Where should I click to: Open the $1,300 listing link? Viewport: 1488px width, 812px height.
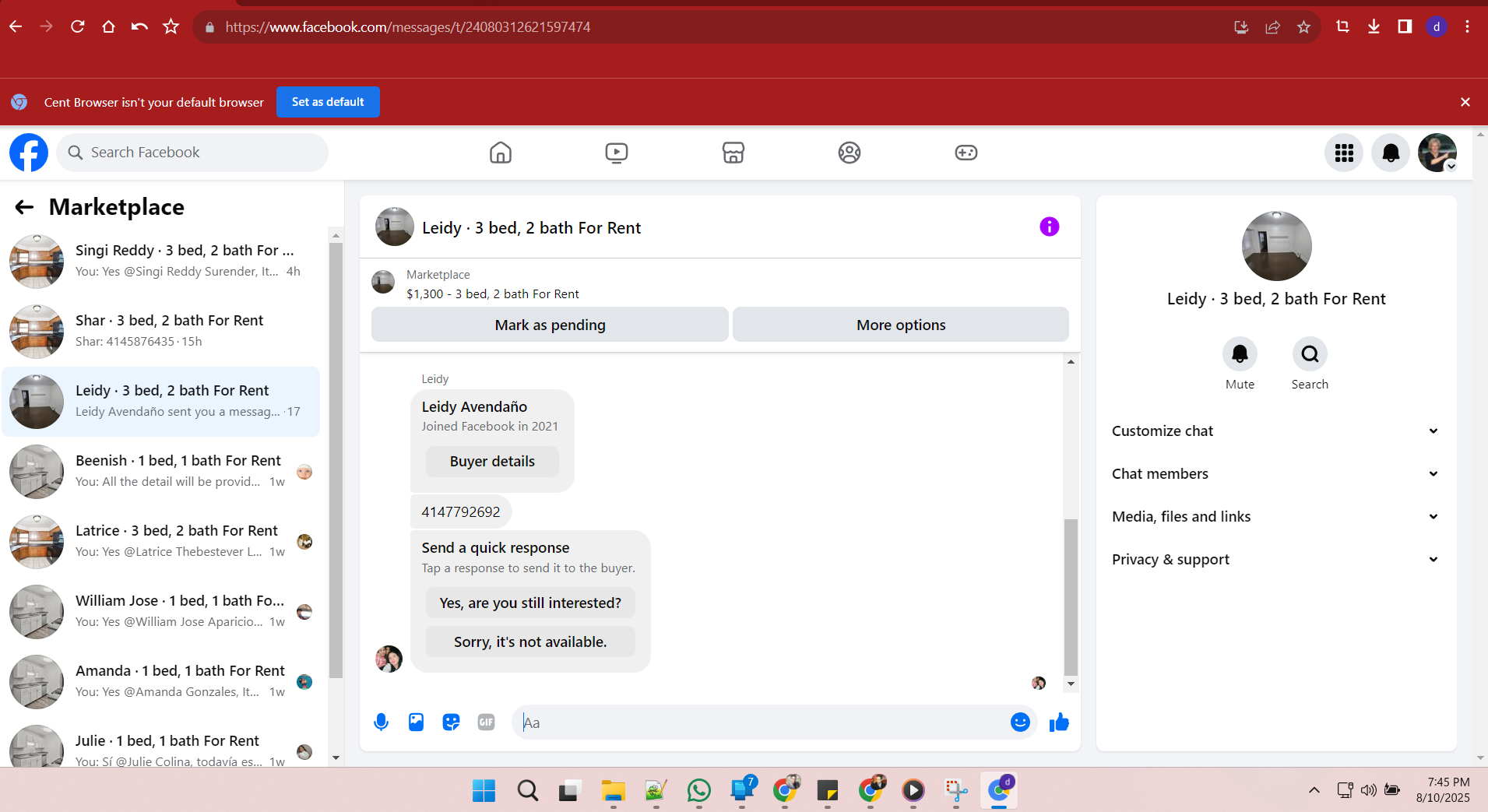(492, 294)
